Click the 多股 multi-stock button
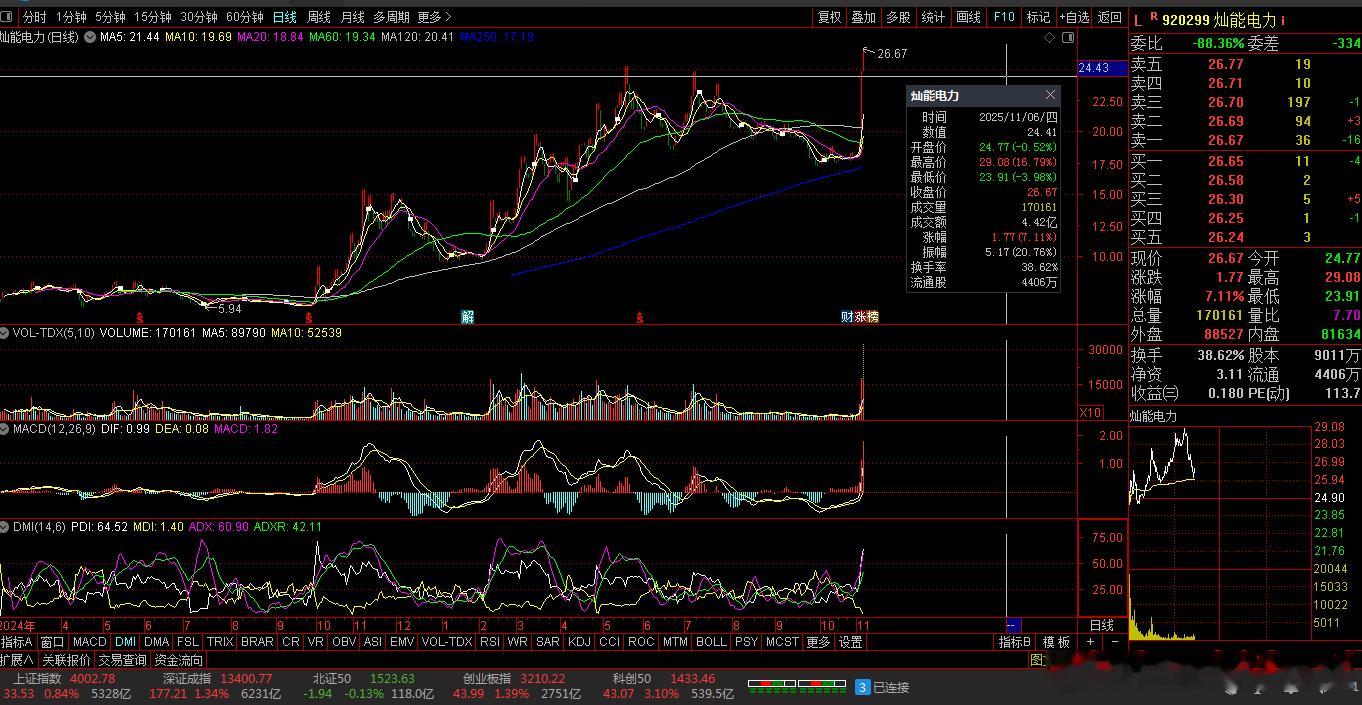The height and width of the screenshot is (705, 1362). pyautogui.click(x=898, y=17)
